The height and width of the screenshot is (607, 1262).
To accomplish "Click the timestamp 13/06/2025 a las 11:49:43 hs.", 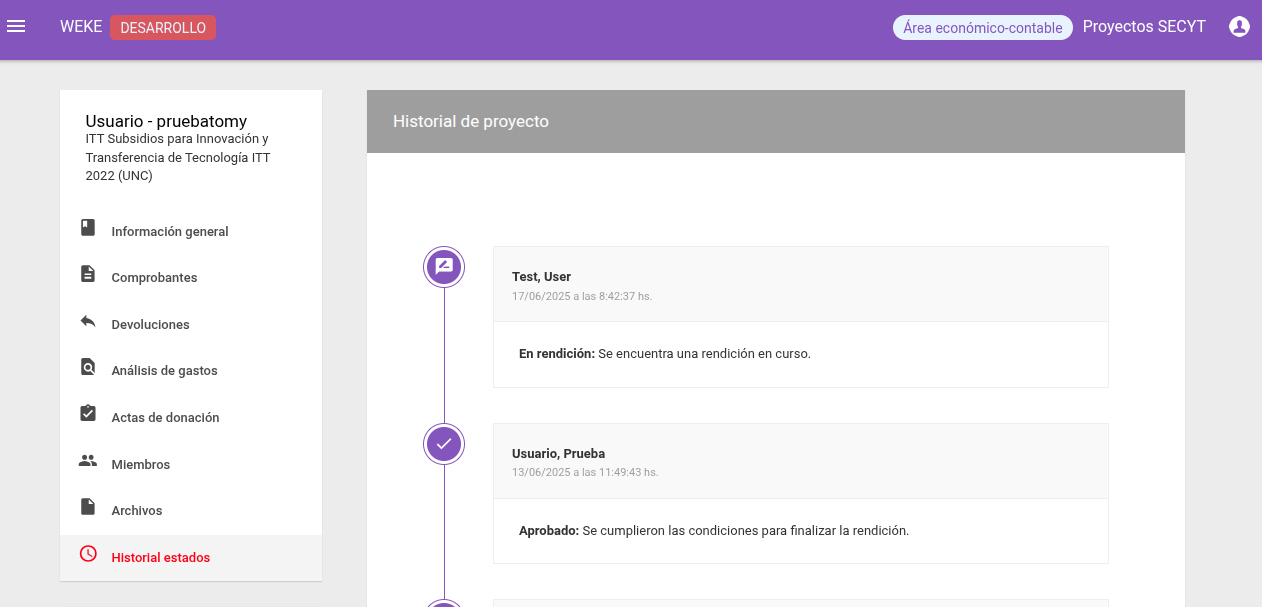I will (x=585, y=472).
